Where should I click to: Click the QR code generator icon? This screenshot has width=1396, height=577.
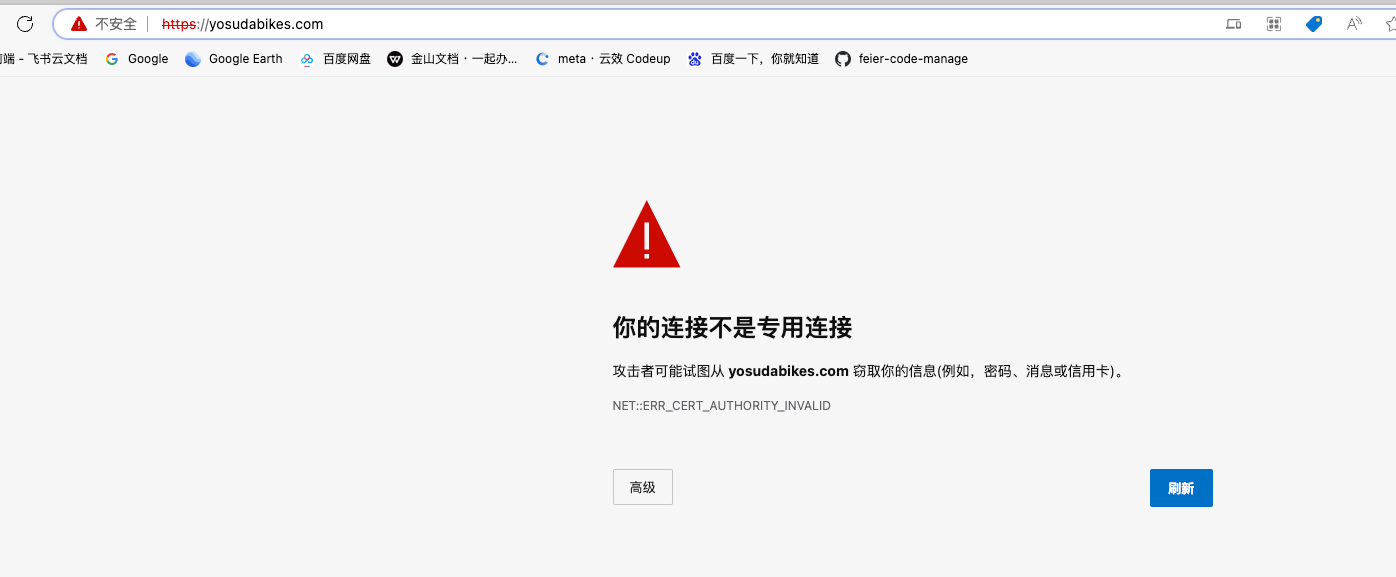tap(1274, 24)
